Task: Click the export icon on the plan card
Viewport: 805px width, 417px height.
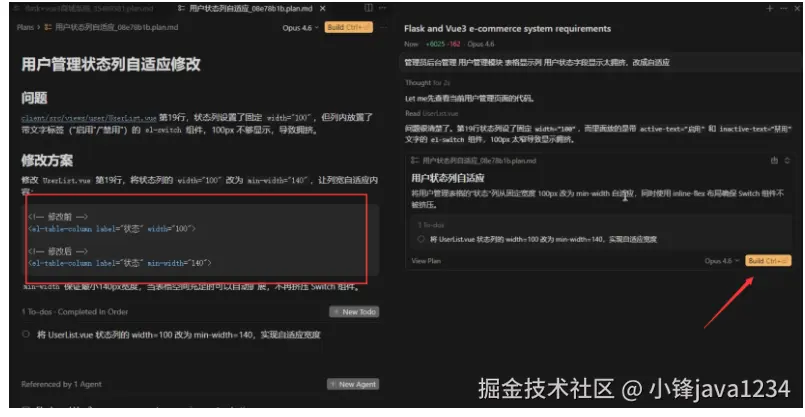Action: 774,161
